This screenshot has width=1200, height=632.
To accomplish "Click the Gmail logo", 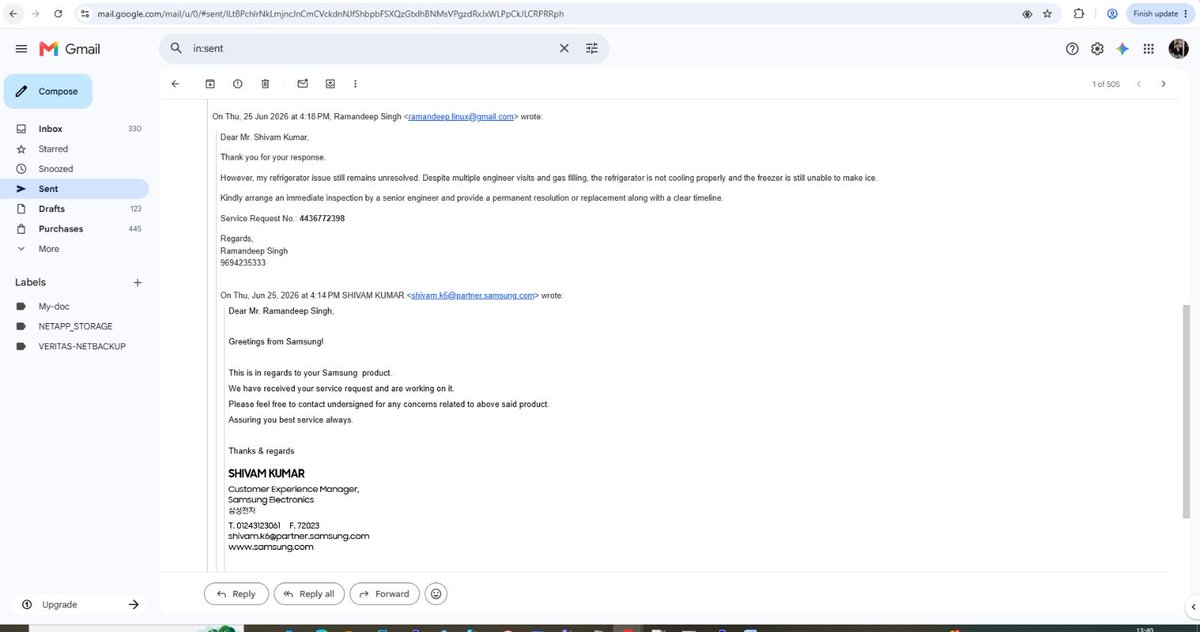I will click(x=70, y=49).
